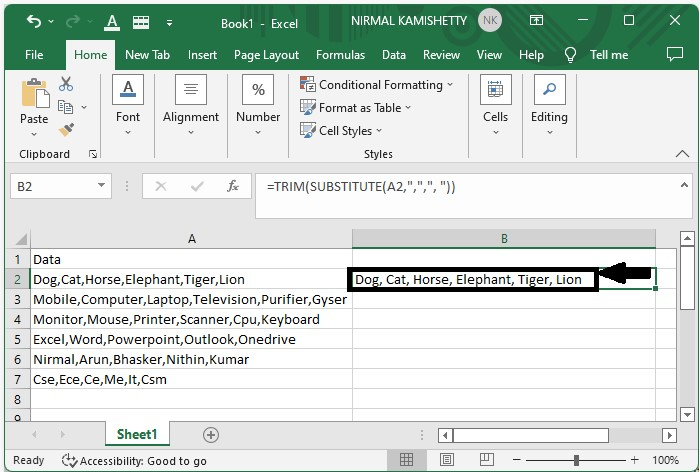Open the Name Box dropdown arrow
Screen dimensions: 700x472
101,185
